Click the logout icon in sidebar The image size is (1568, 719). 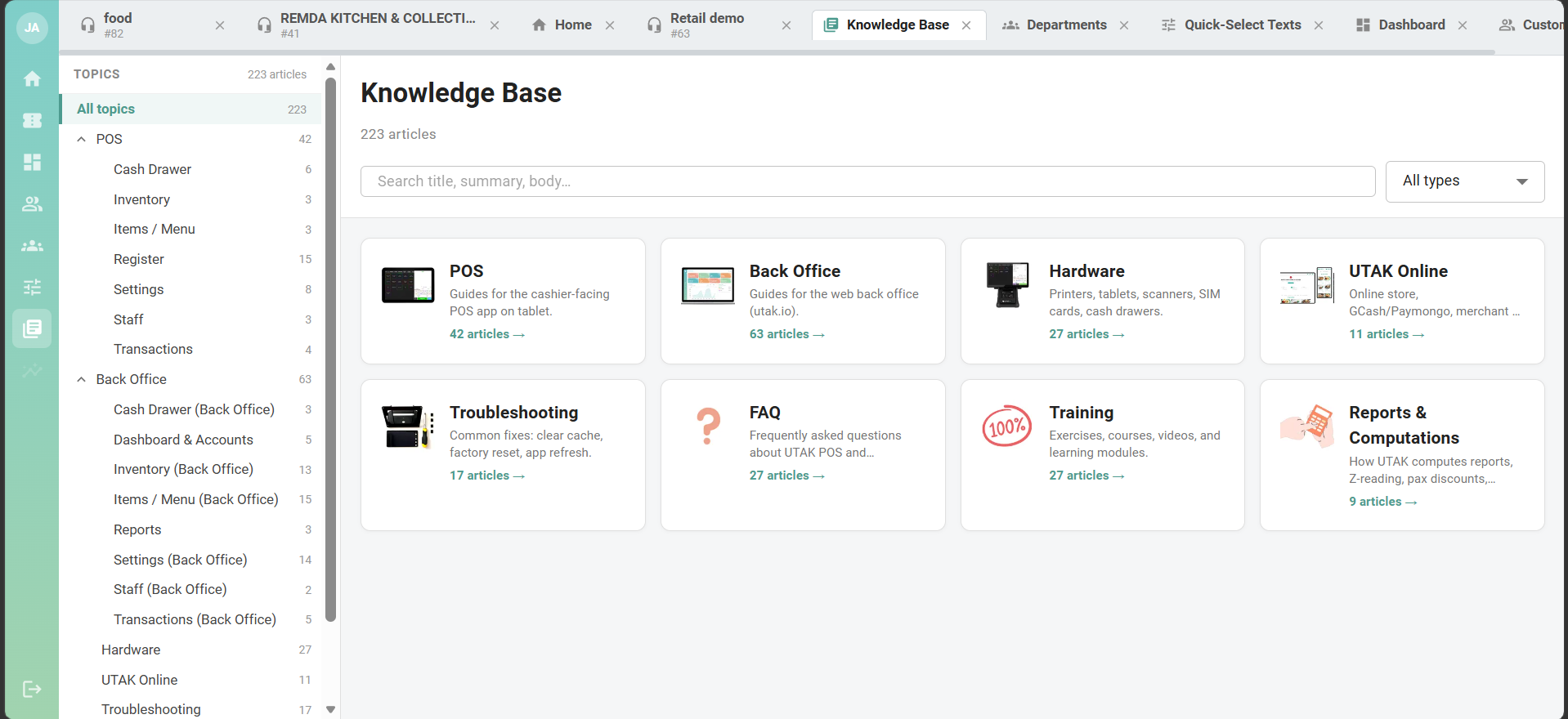coord(32,689)
